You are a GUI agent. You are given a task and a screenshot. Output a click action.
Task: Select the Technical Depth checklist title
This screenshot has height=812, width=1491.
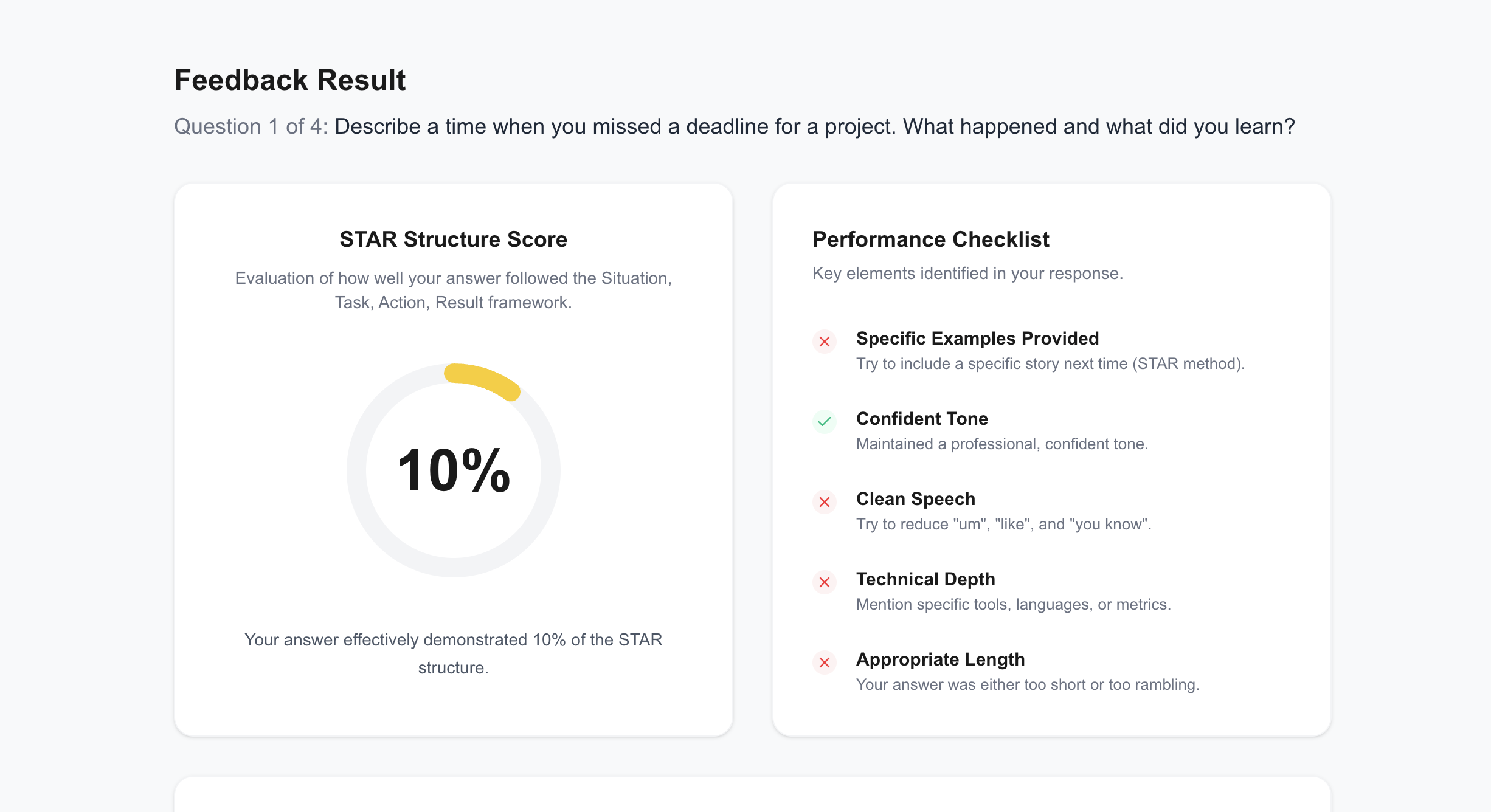click(x=925, y=579)
